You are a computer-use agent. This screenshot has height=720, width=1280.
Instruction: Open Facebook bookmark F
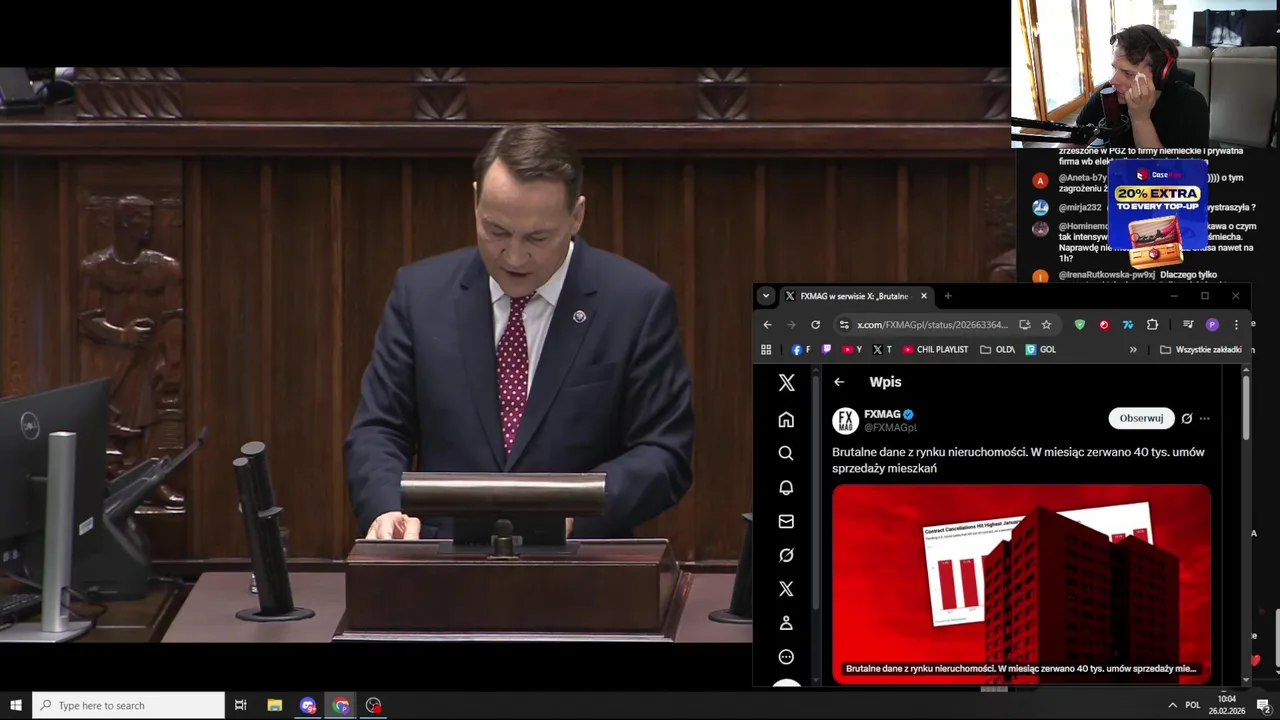point(801,350)
